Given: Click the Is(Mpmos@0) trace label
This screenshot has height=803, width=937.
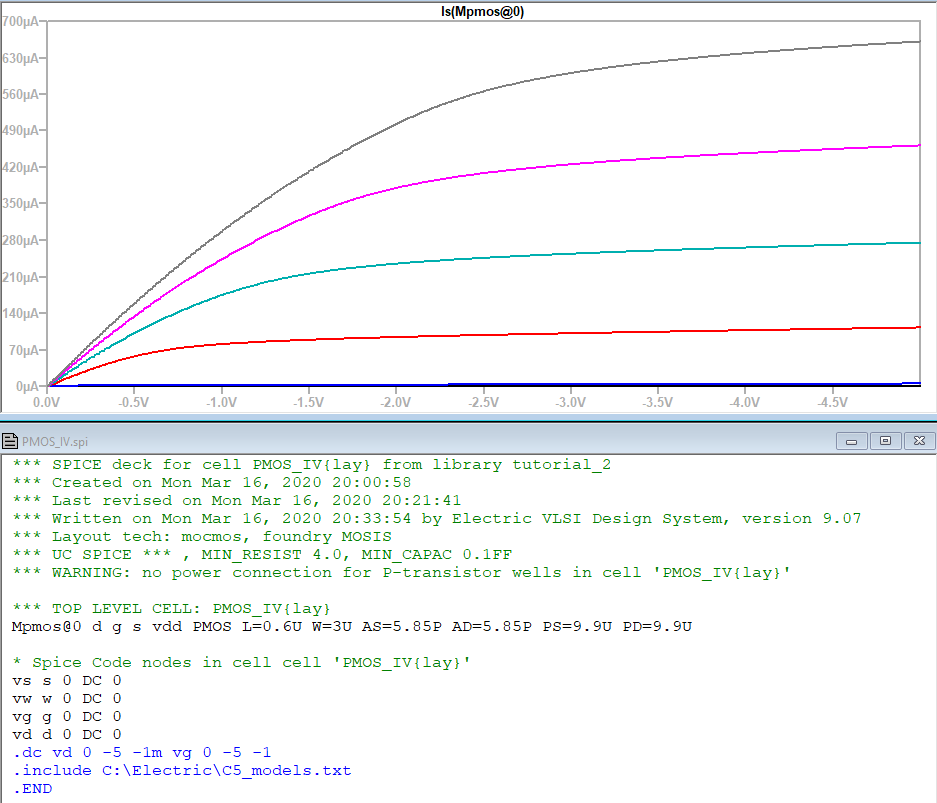Looking at the screenshot, I should pos(483,12).
